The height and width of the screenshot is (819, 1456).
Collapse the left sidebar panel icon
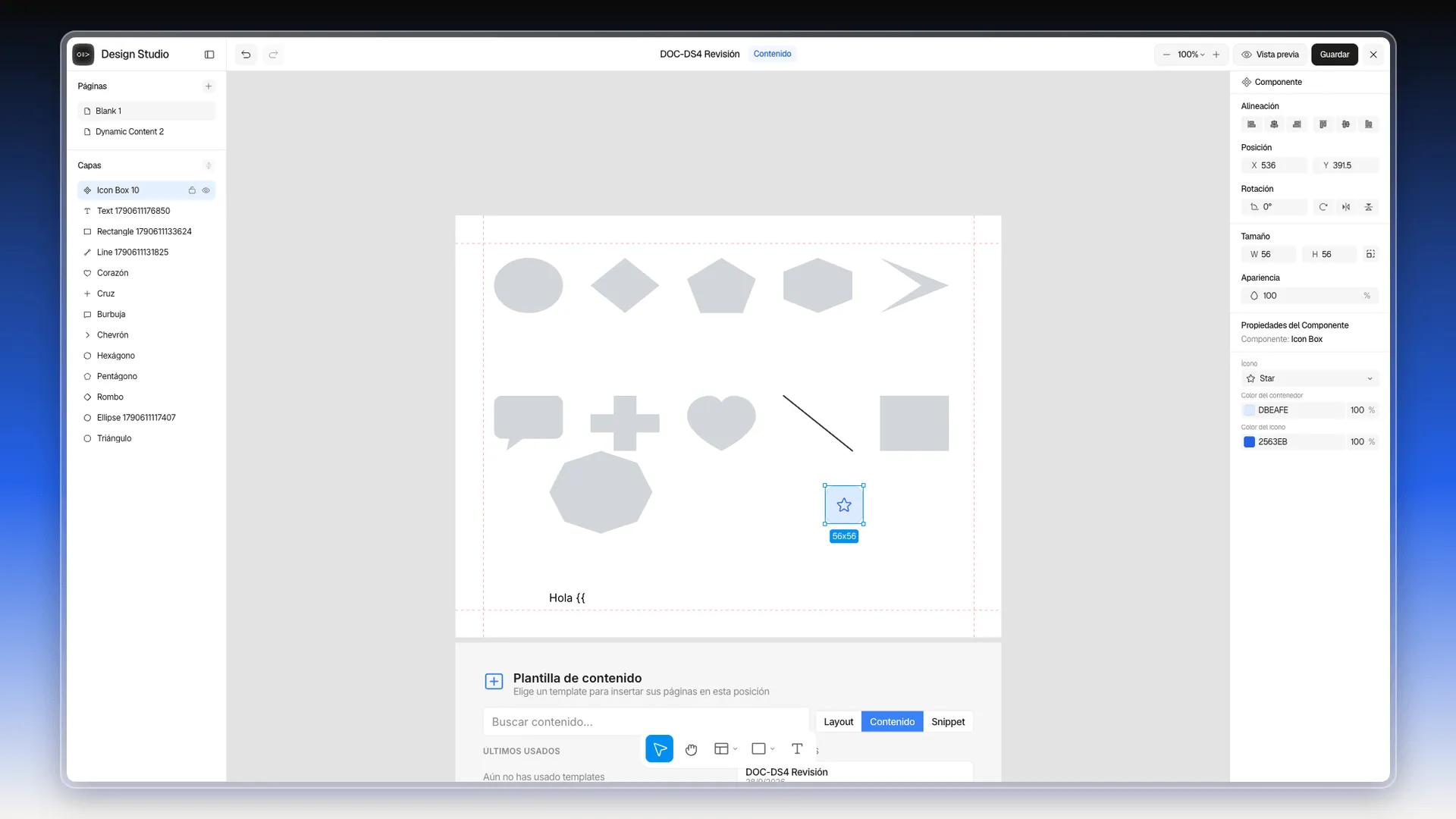[209, 55]
